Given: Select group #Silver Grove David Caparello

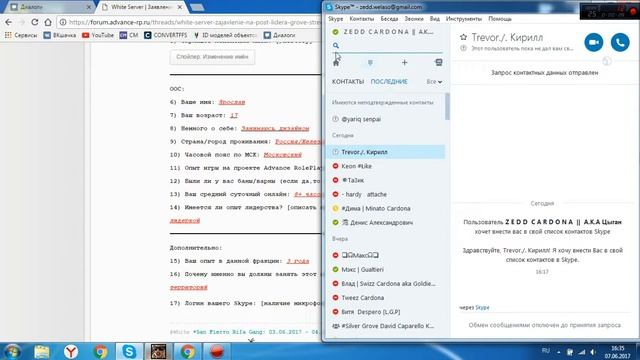Looking at the screenshot, I should pos(386,326).
